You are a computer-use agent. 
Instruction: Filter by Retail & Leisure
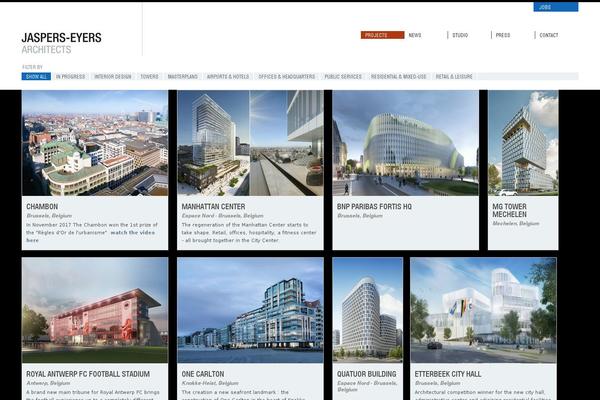point(454,77)
